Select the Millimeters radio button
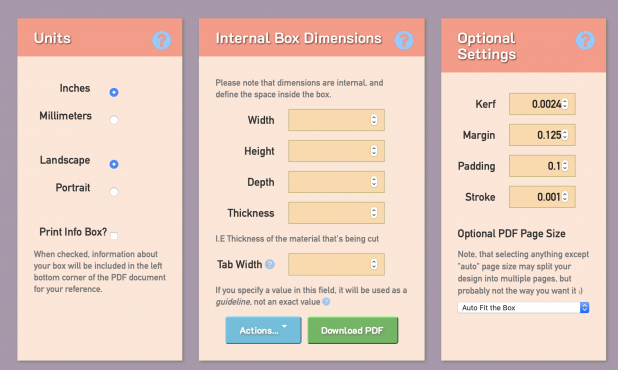This screenshot has height=370, width=618. point(114,120)
